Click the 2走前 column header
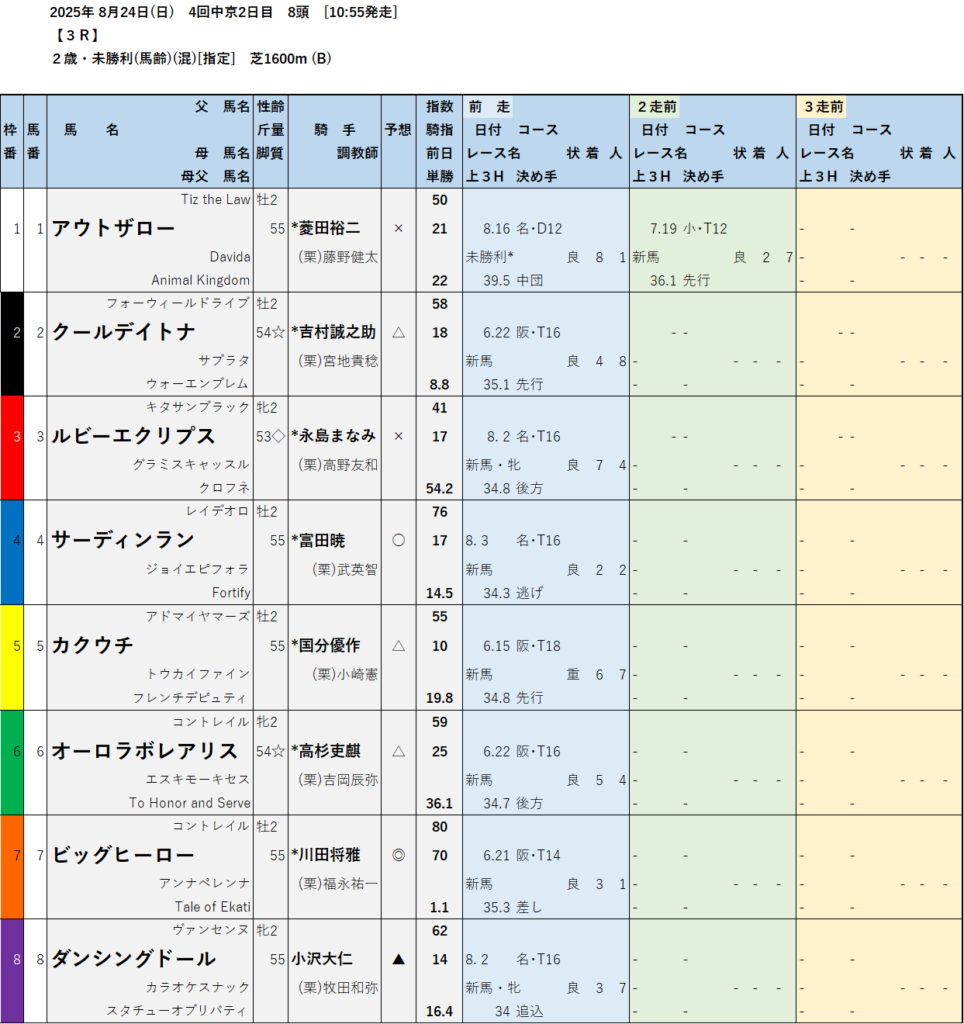This screenshot has width=964, height=1024. tap(657, 106)
